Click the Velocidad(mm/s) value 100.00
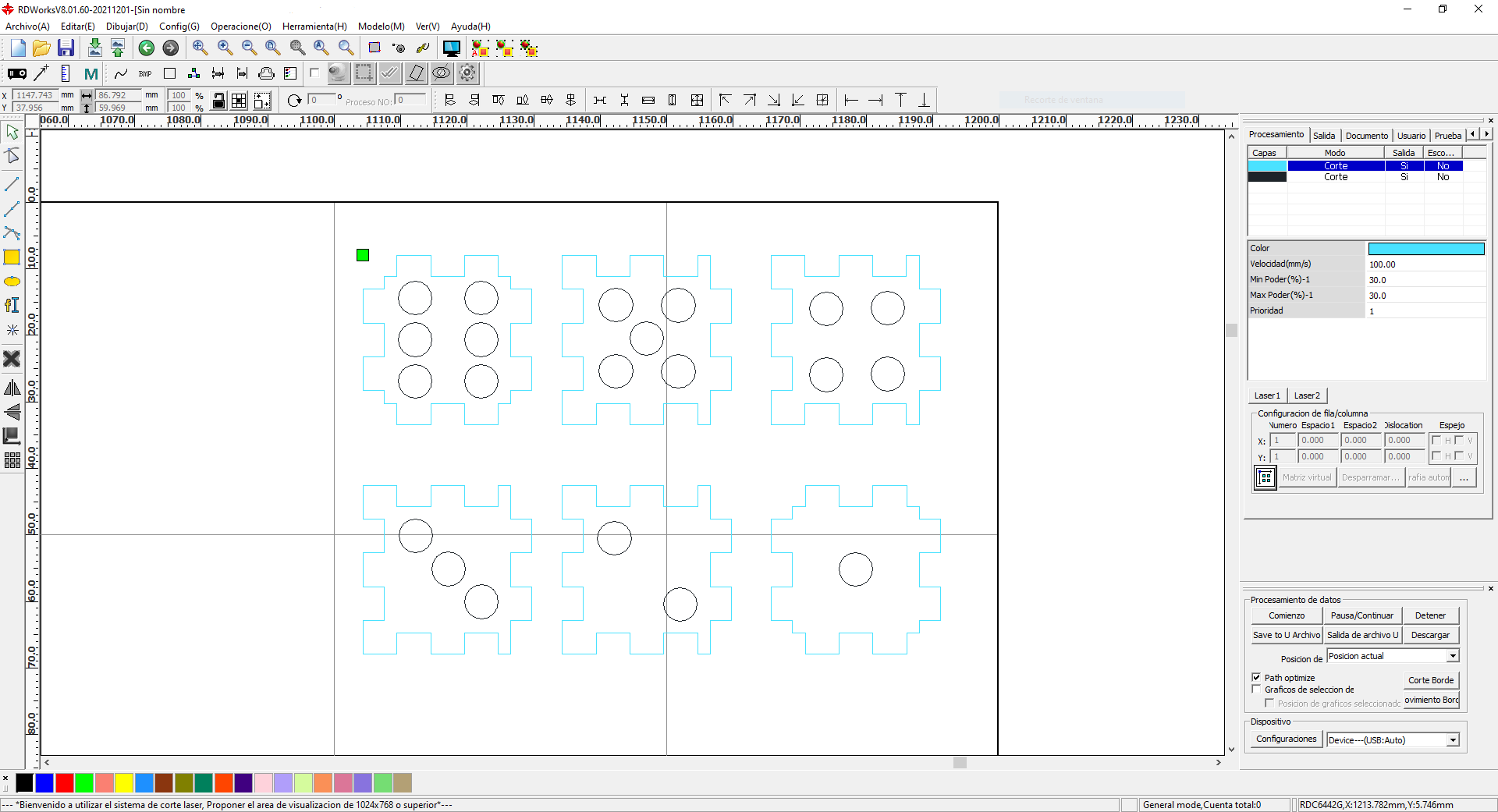This screenshot has width=1498, height=812. [x=1426, y=264]
